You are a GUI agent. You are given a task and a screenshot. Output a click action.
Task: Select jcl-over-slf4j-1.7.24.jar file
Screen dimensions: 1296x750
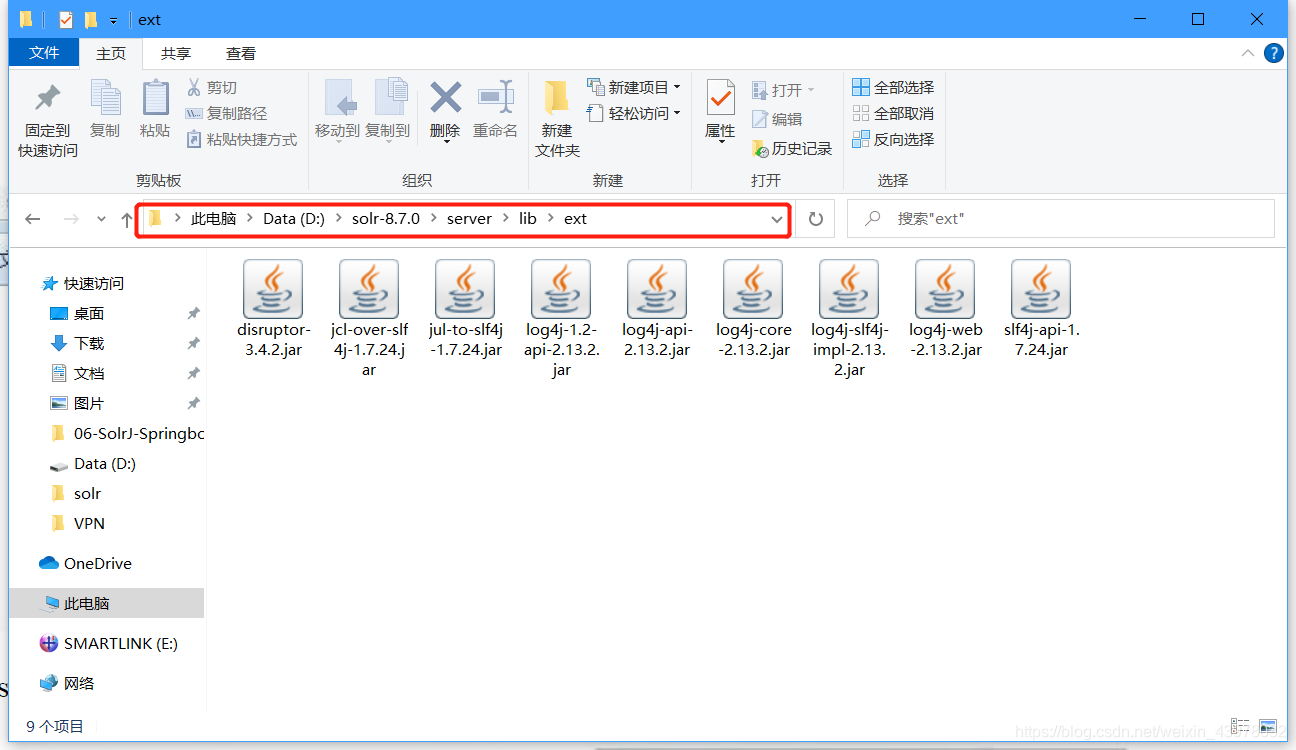pos(369,318)
